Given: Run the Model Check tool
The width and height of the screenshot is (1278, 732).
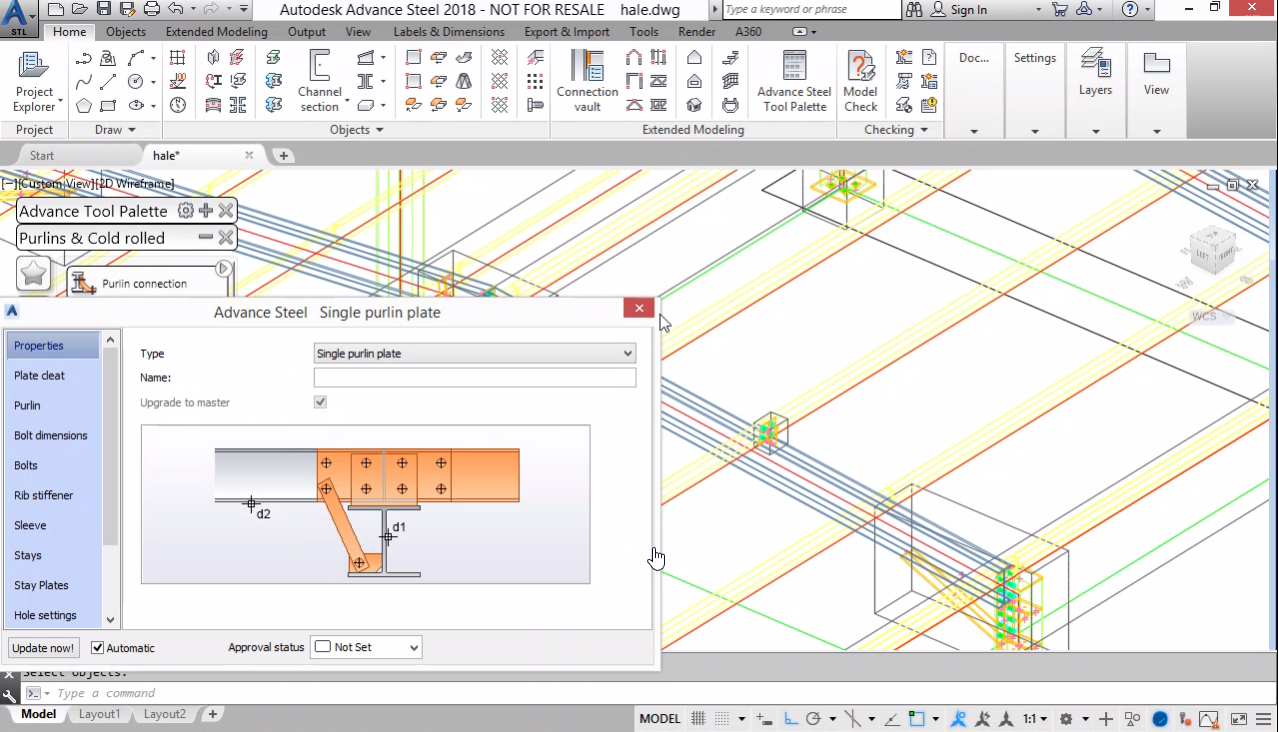Looking at the screenshot, I should (x=860, y=82).
